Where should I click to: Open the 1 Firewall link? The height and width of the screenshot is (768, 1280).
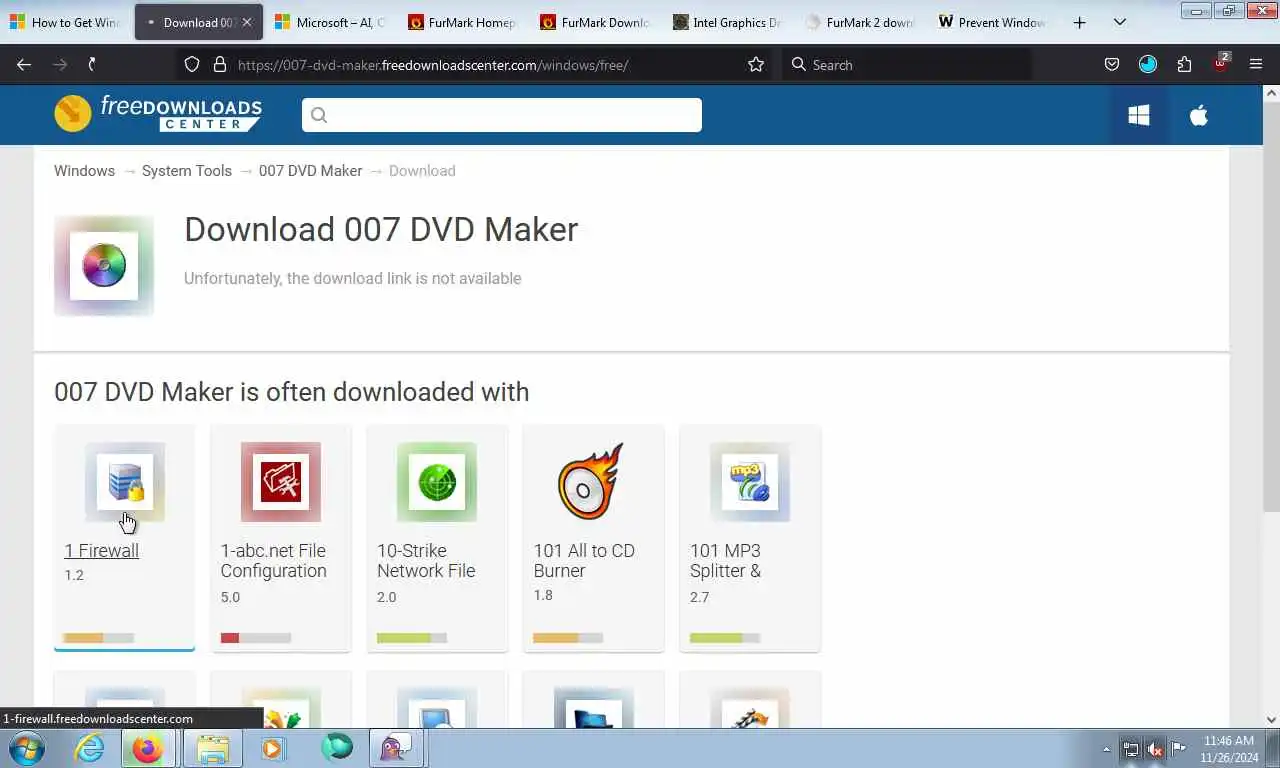click(x=101, y=550)
